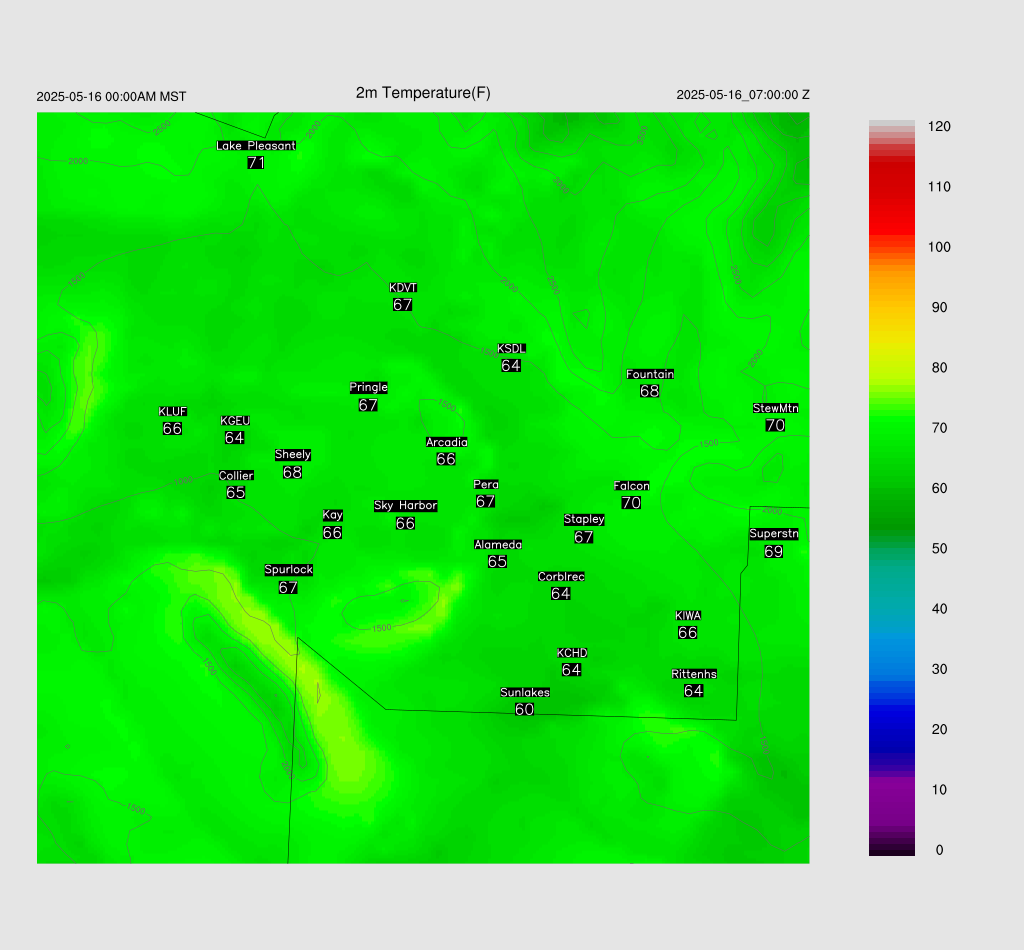Click the red 110 region of colorbar
Image resolution: width=1024 pixels, height=950 pixels.
891,187
